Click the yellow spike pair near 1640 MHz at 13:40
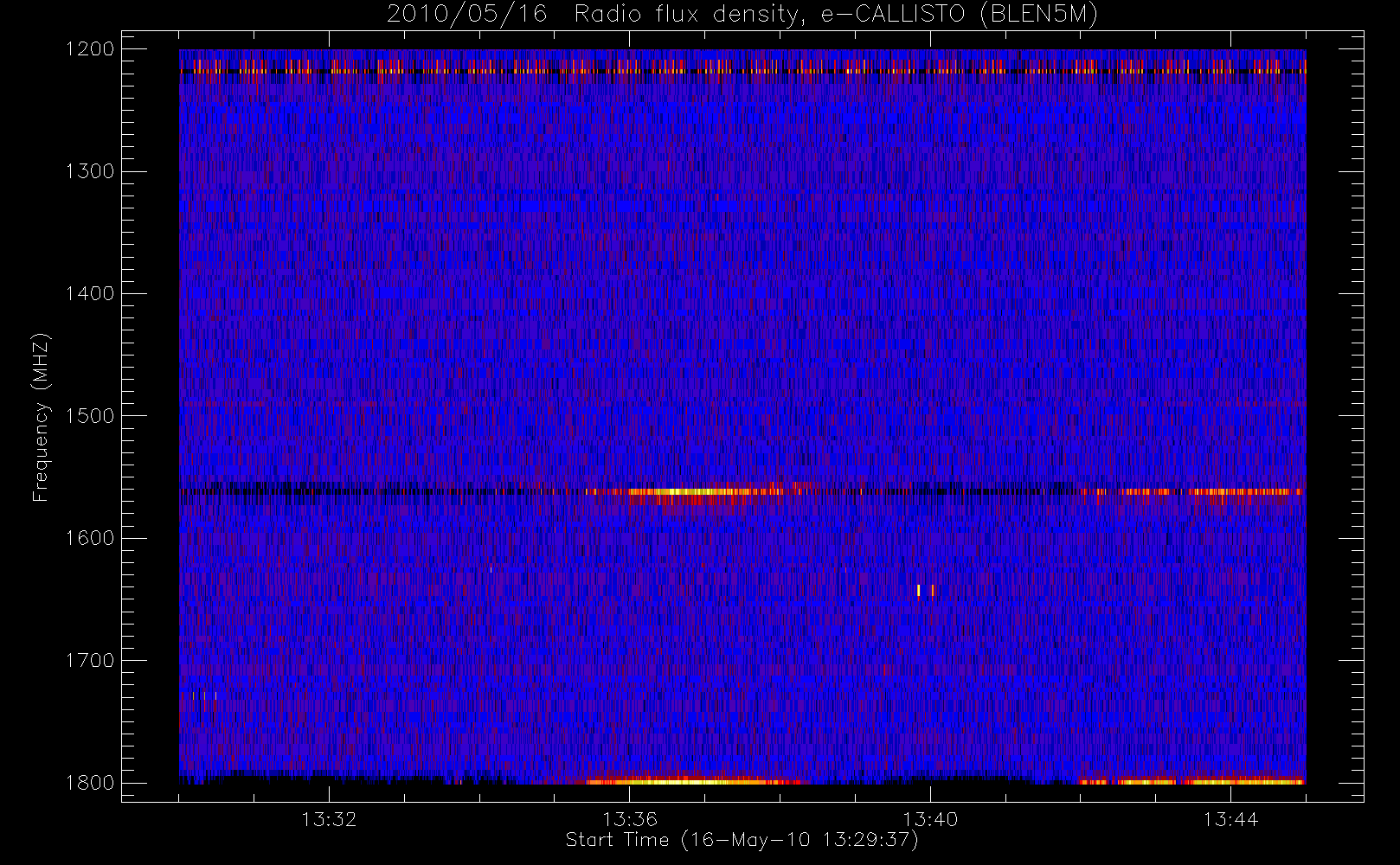 (x=925, y=591)
